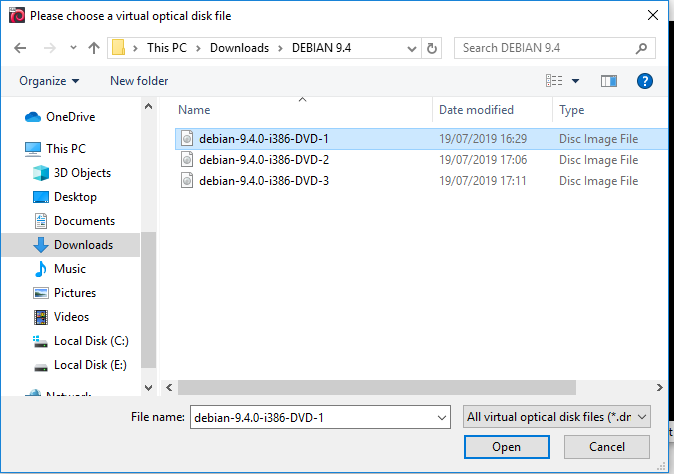Expand the address bar history dropdown
The width and height of the screenshot is (674, 474).
tap(411, 48)
